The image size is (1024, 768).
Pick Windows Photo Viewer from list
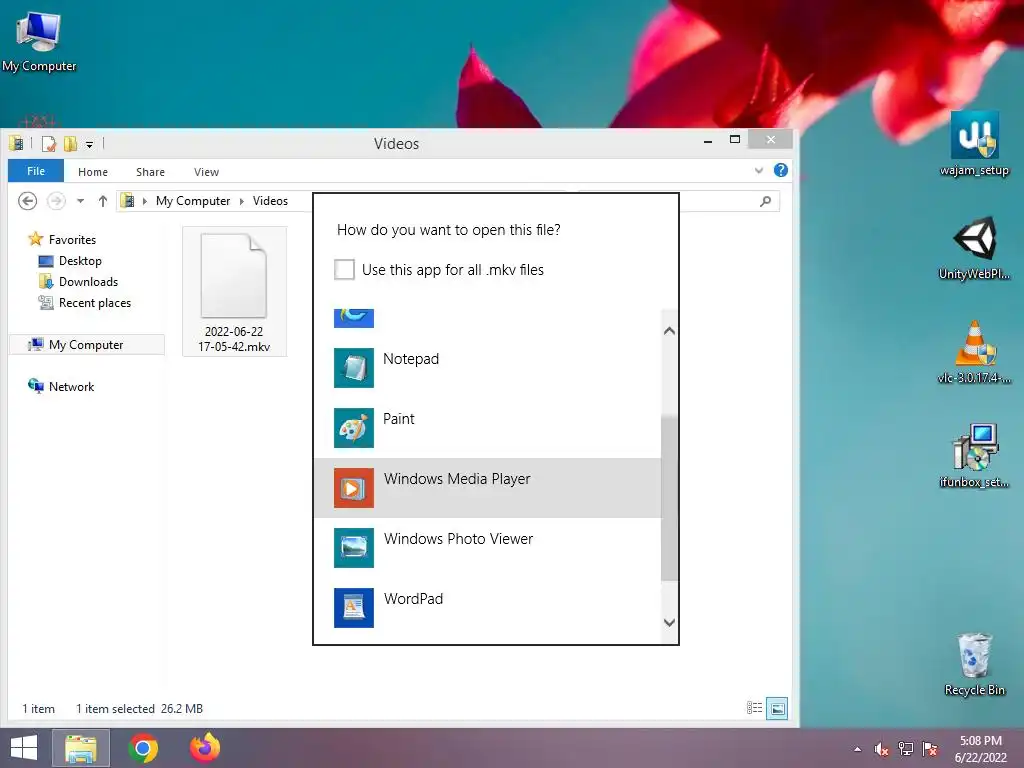(x=487, y=548)
